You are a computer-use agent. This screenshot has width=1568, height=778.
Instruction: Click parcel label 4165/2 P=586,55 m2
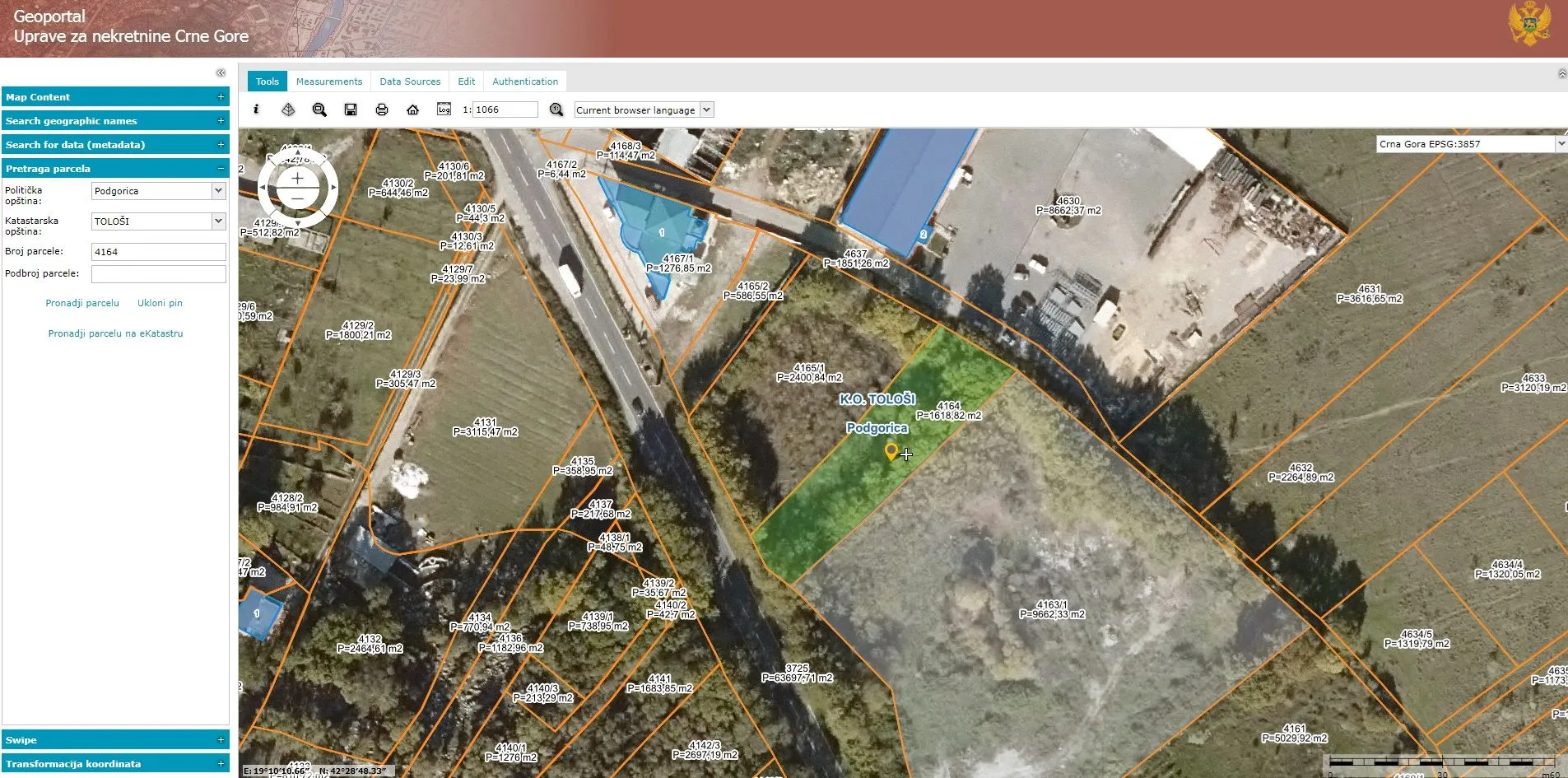(x=752, y=291)
